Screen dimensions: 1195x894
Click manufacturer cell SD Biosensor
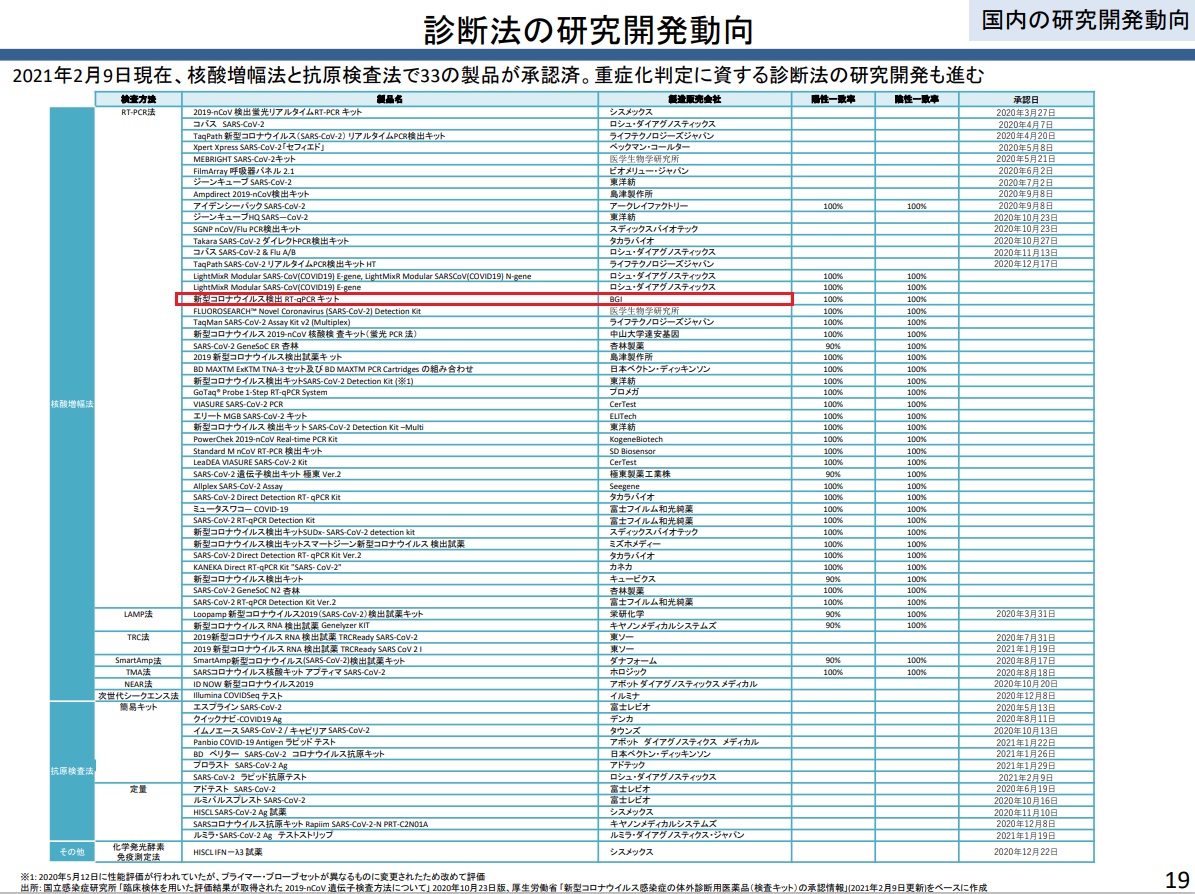coord(632,450)
